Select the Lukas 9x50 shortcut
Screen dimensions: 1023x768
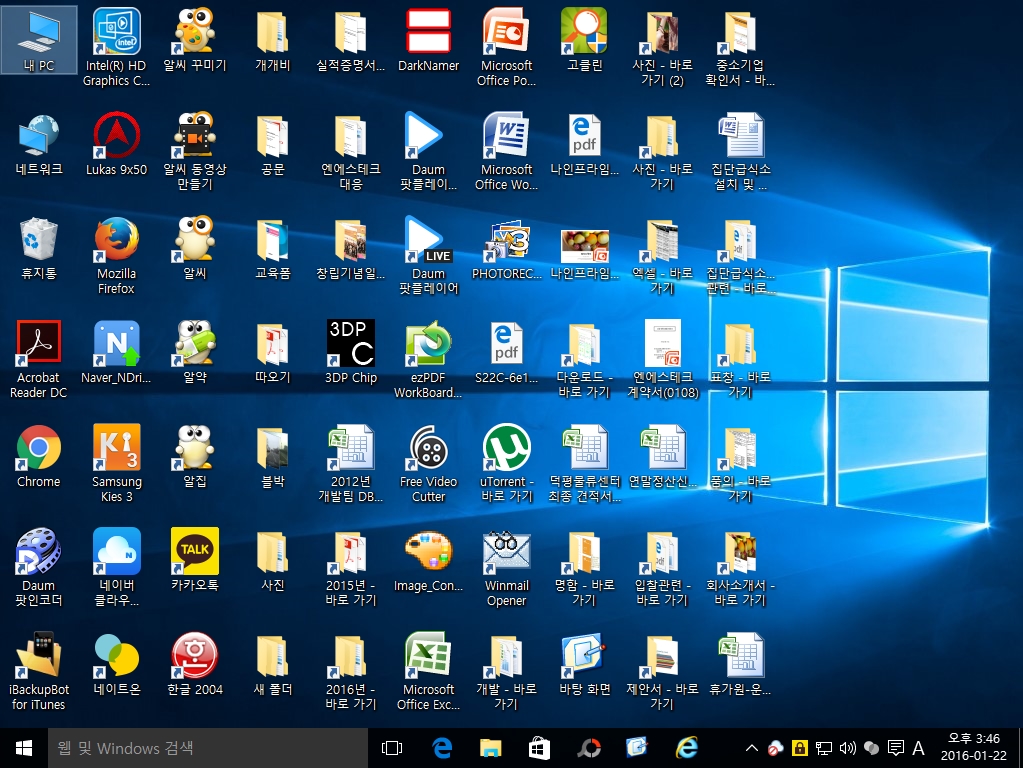point(116,144)
